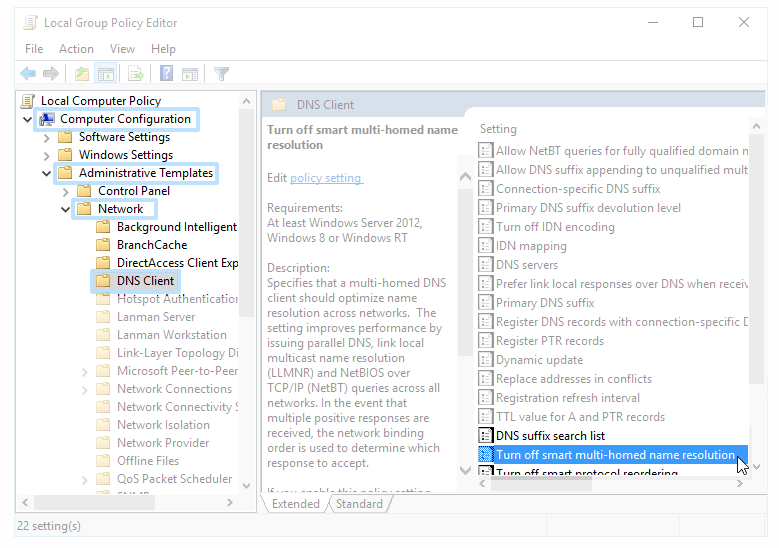Click the Control Panel folder icon
The width and height of the screenshot is (779, 548).
click(84, 191)
